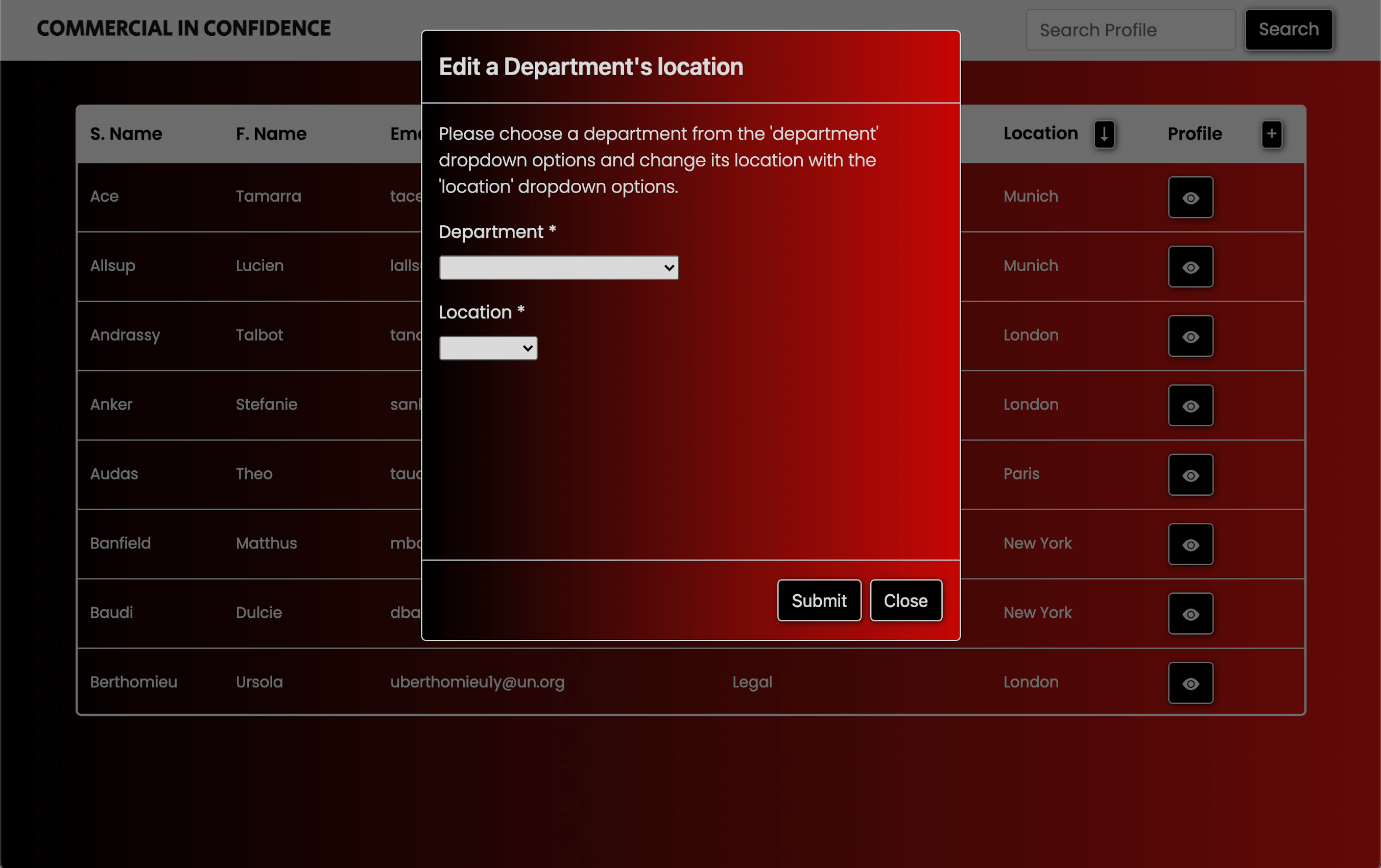Click New York location in Baudi row
This screenshot has height=868, width=1381.
pos(1037,612)
